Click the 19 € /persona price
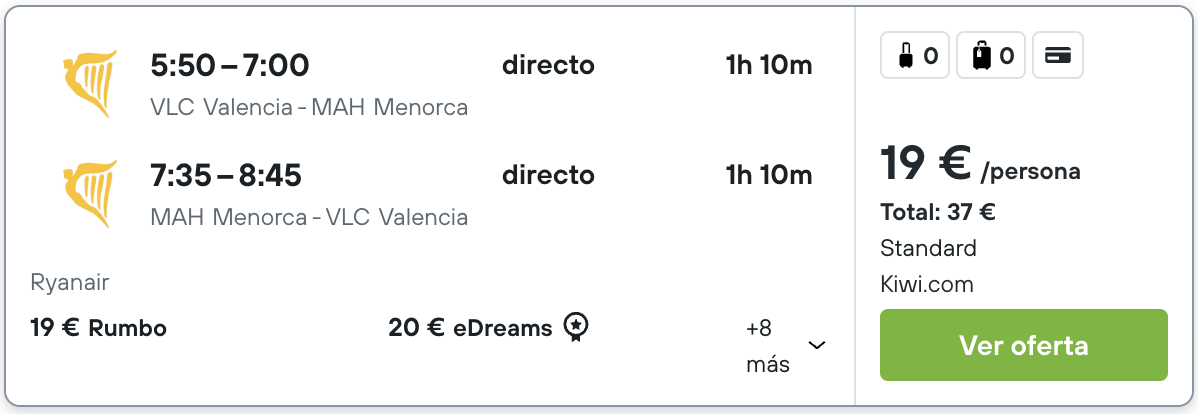Screen dimensions: 1198x414 (980, 163)
